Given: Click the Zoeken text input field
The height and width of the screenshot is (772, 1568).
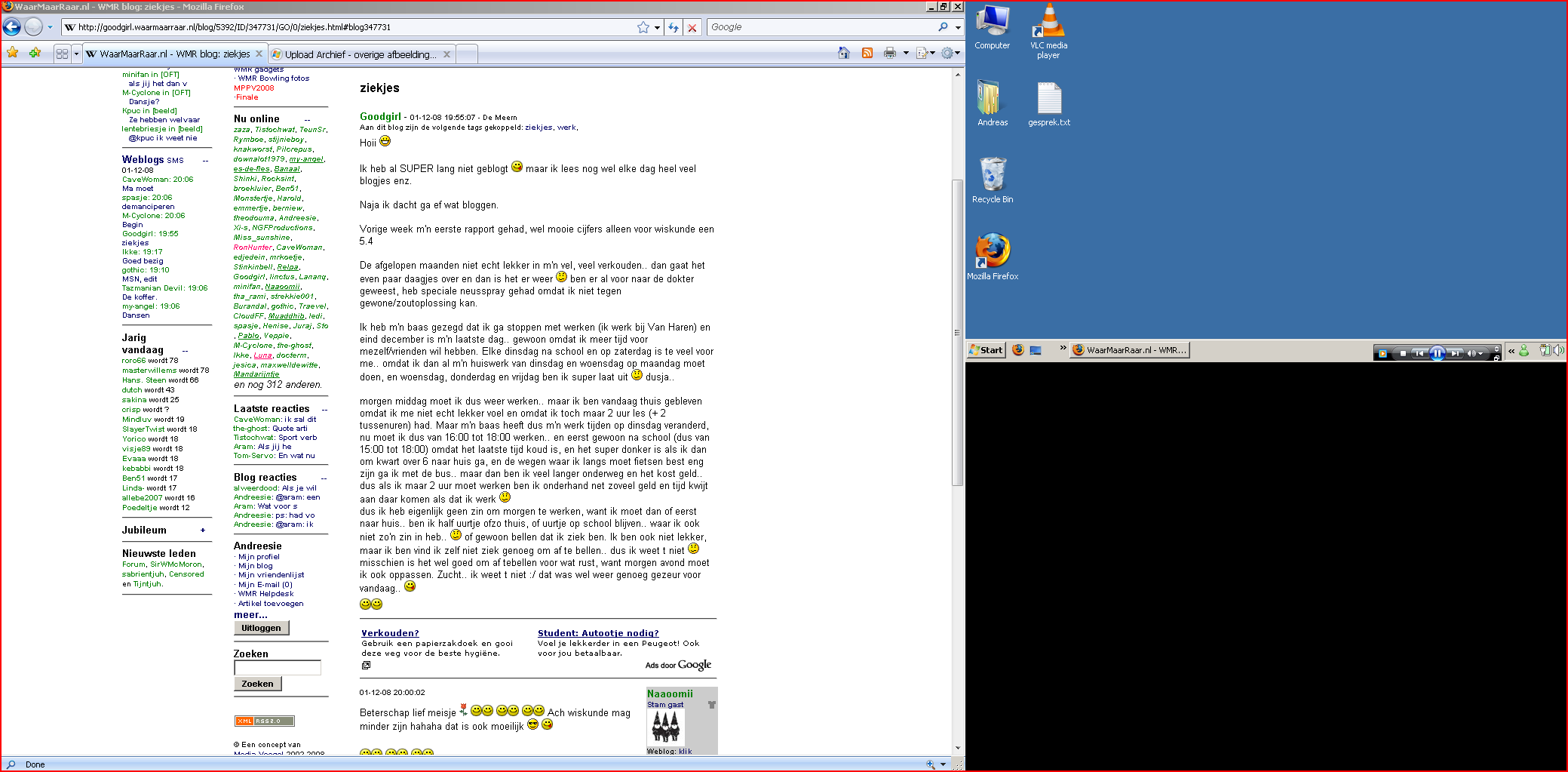Looking at the screenshot, I should point(277,668).
